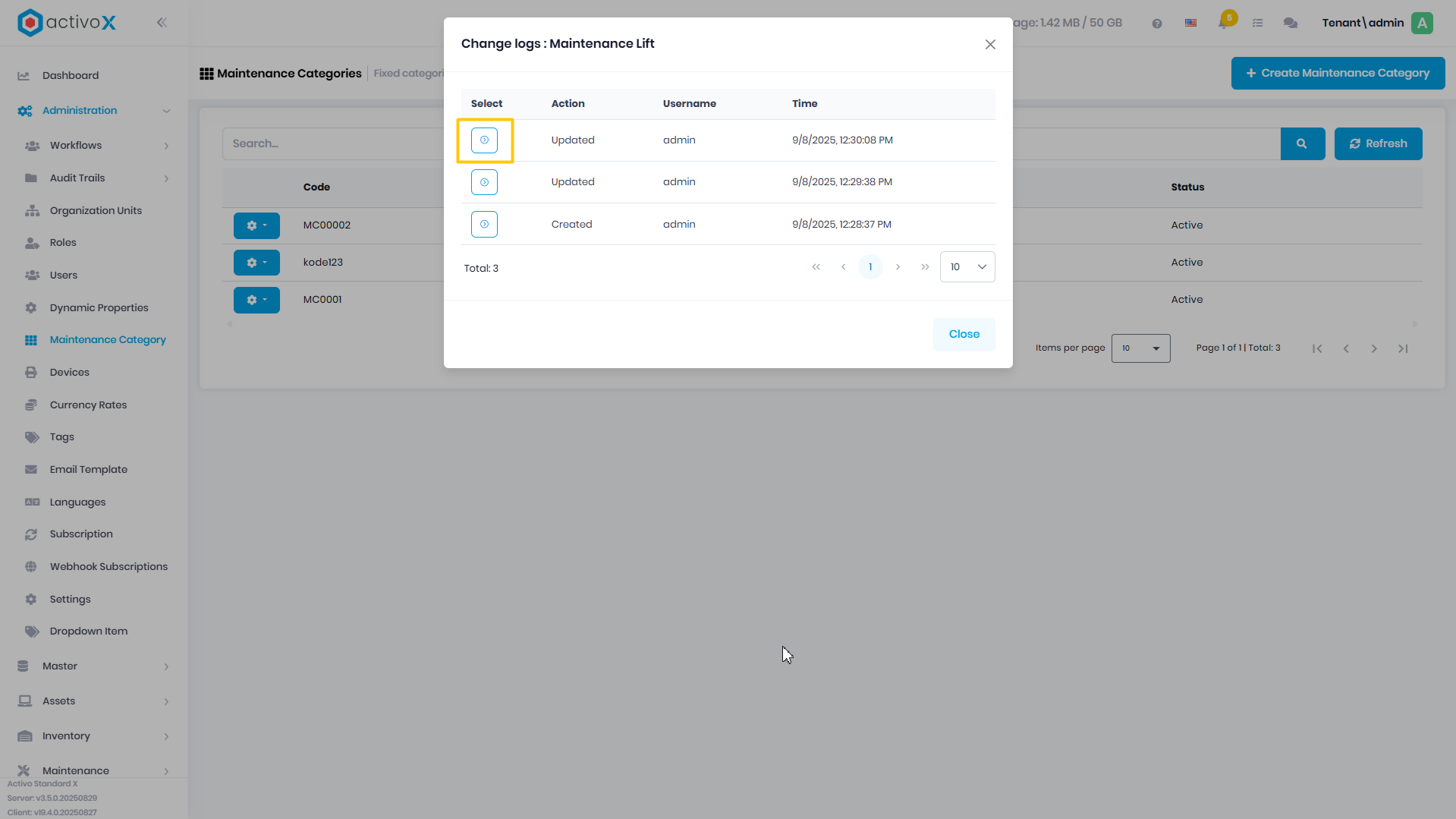Click the activoX logo
The image size is (1456, 819).
click(x=67, y=23)
